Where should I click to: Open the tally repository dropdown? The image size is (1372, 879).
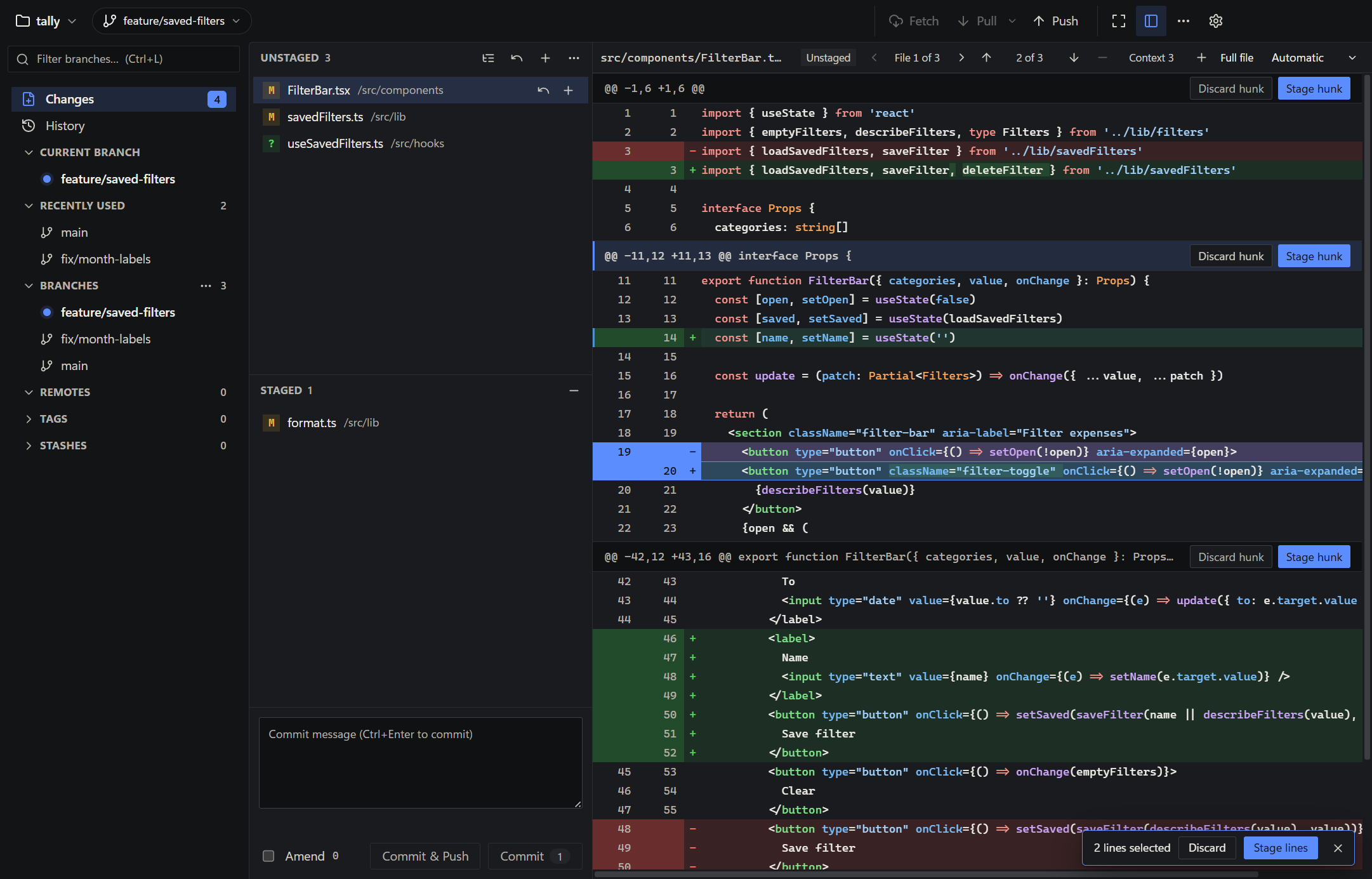46,21
